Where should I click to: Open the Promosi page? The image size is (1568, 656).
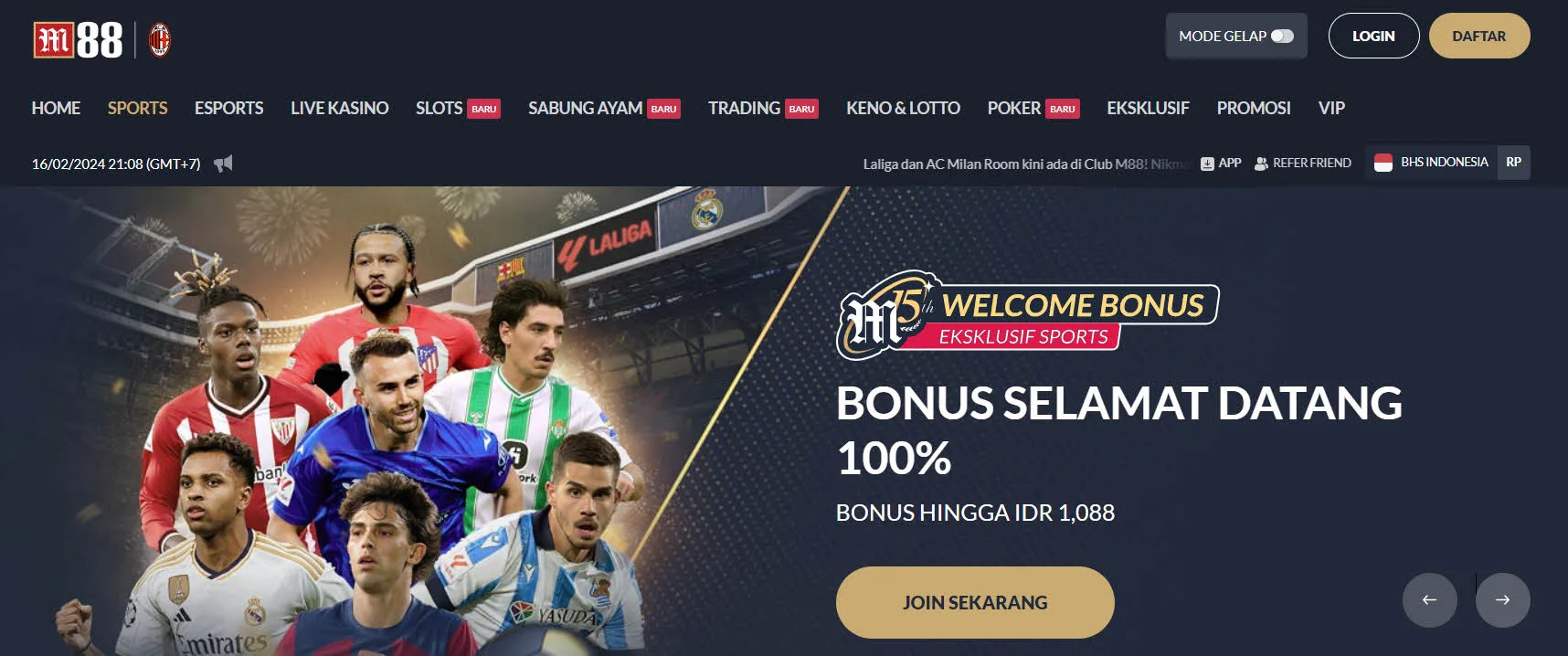[x=1254, y=108]
